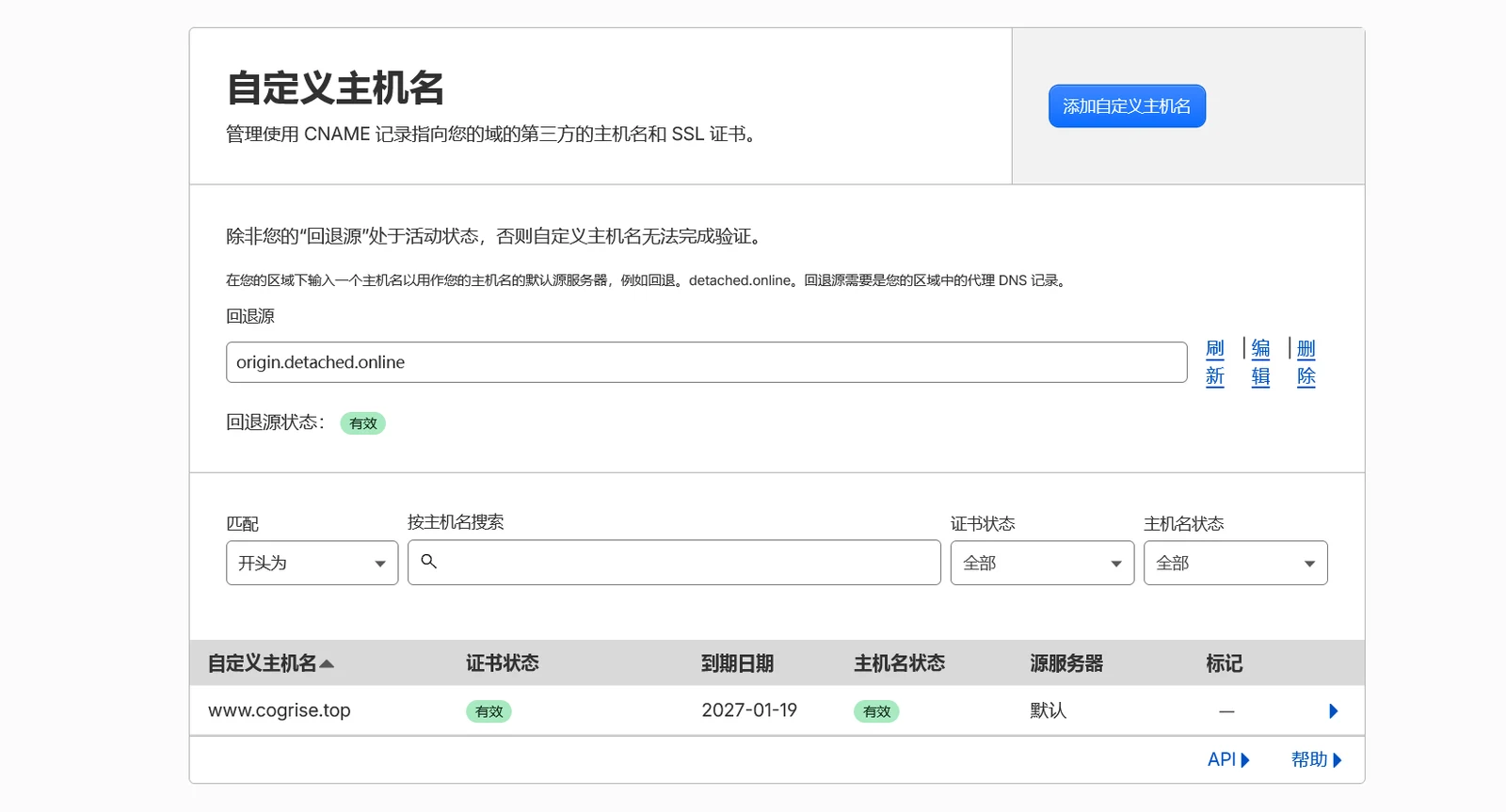Image resolution: width=1506 pixels, height=812 pixels.
Task: Click the 自定义主机名 page heading
Action: (335, 88)
